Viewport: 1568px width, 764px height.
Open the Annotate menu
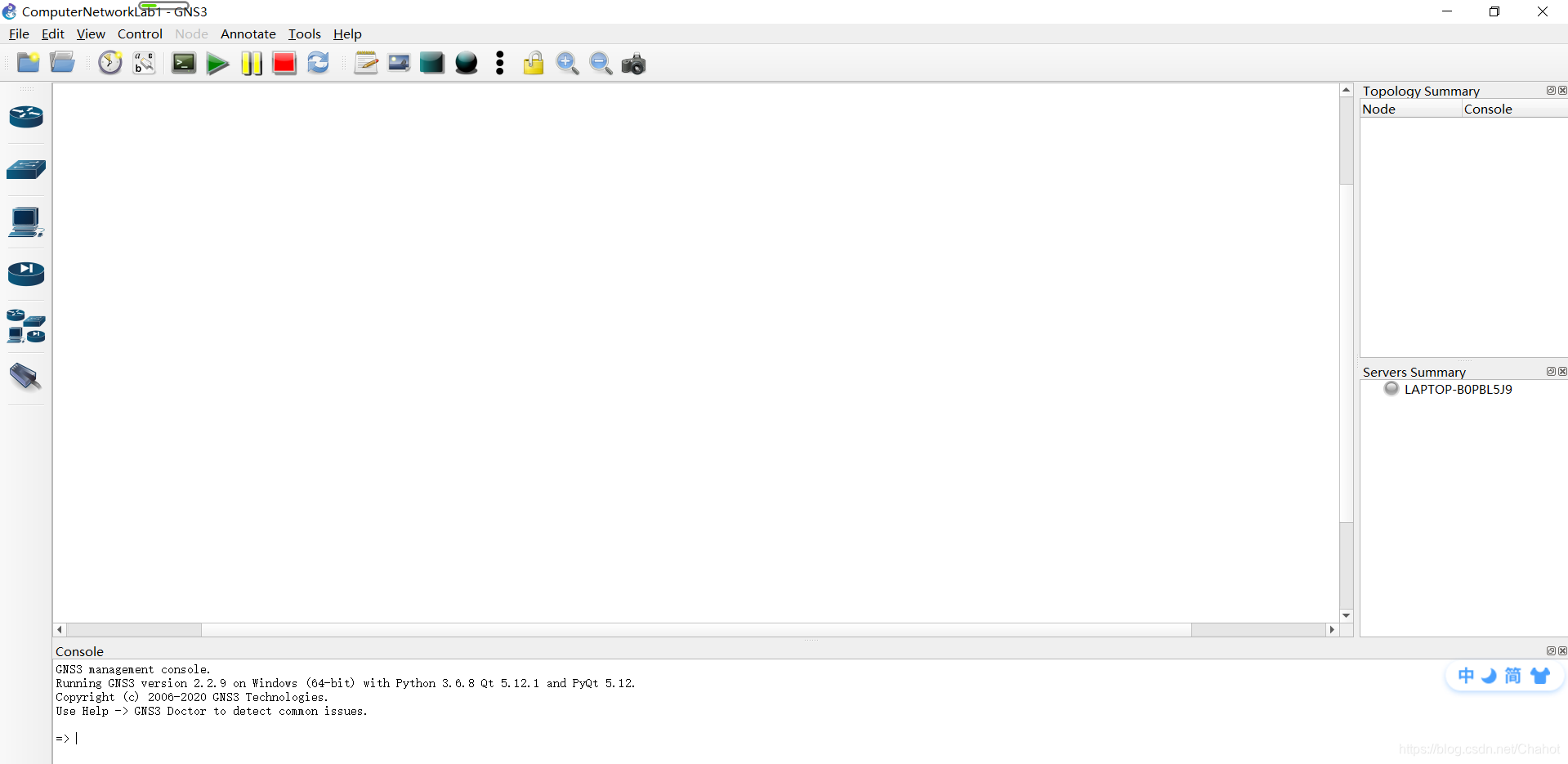248,34
